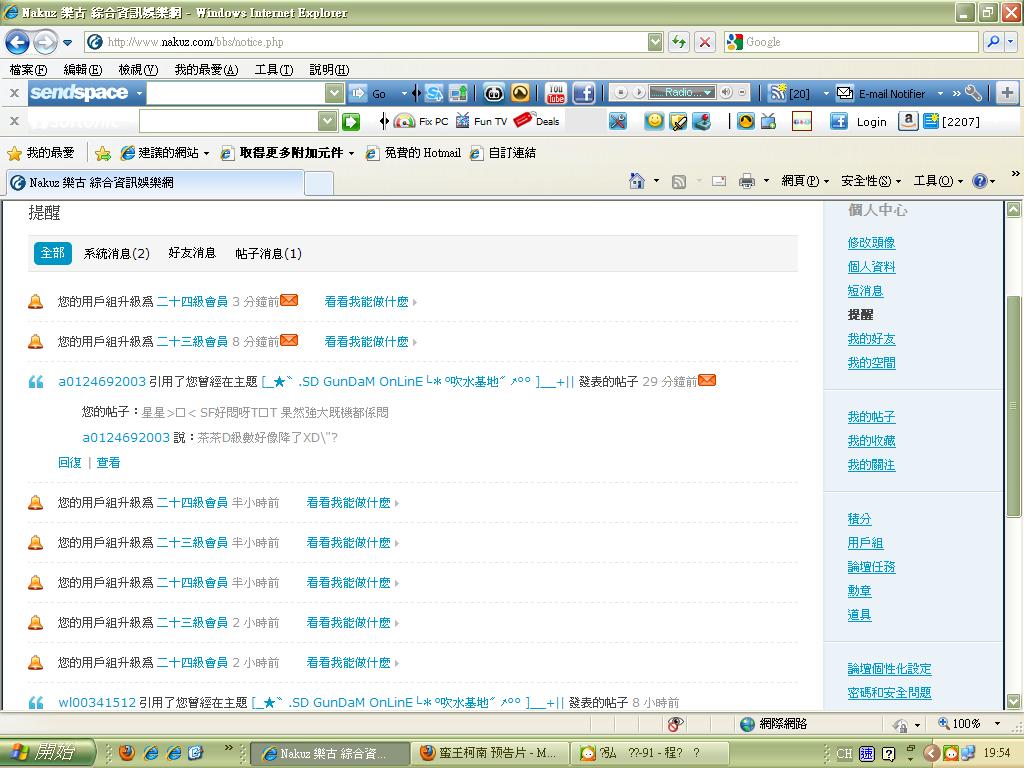Click the radio play button on sendspace toolbar

click(x=639, y=93)
